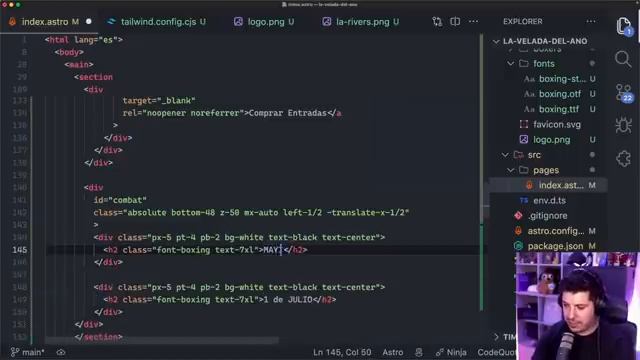
Task: Change the Astro language mode
Action: [x=393, y=352]
